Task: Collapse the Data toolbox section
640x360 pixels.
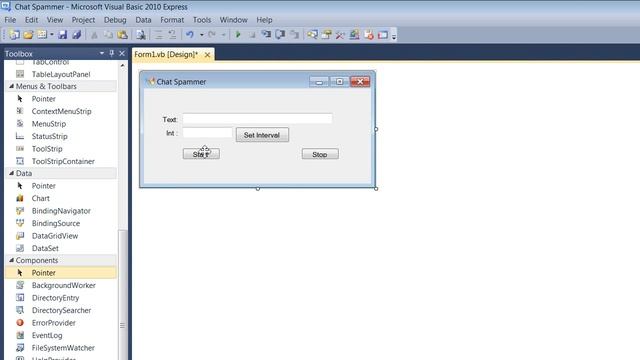Action: tap(11, 173)
